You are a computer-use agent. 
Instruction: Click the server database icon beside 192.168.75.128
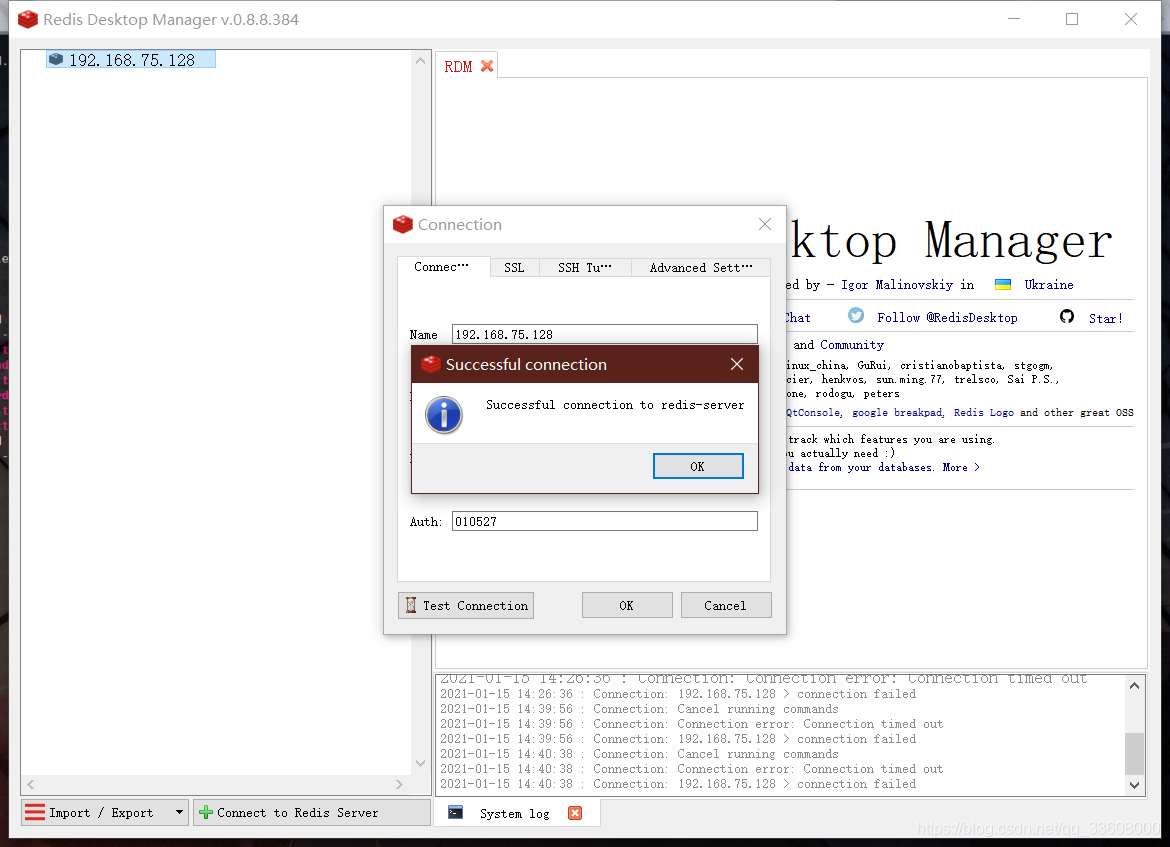[x=56, y=59]
